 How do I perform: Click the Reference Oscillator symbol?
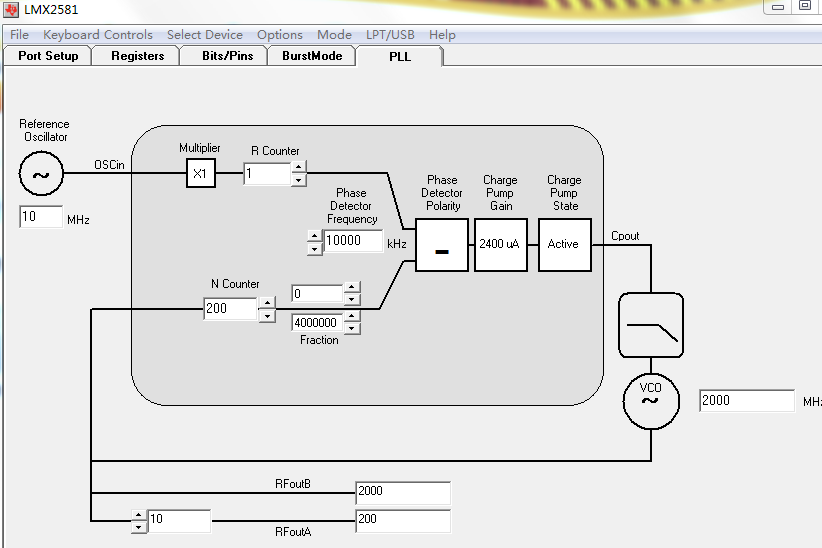(x=41, y=174)
